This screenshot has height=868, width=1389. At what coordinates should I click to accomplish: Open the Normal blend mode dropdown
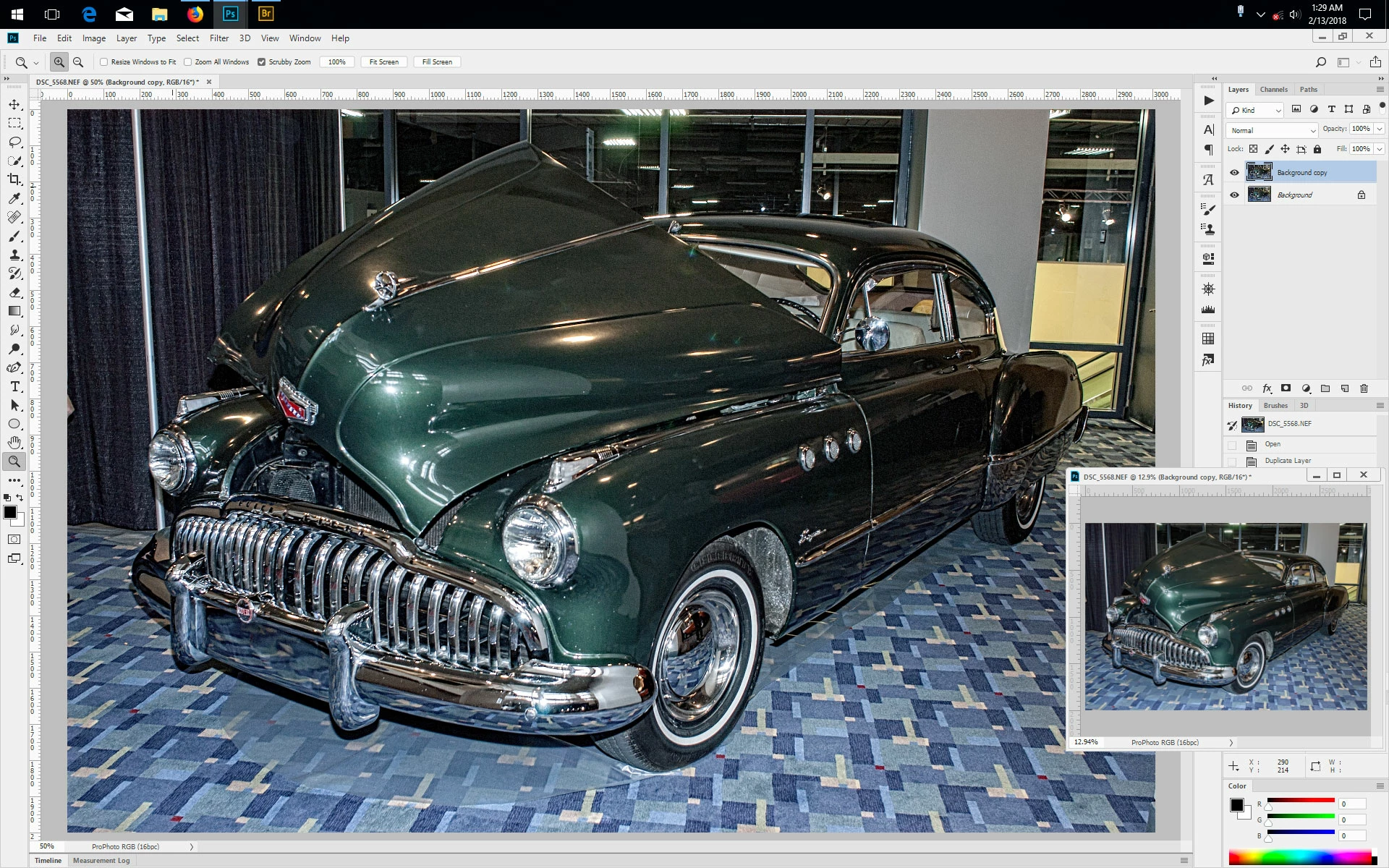coord(1272,130)
